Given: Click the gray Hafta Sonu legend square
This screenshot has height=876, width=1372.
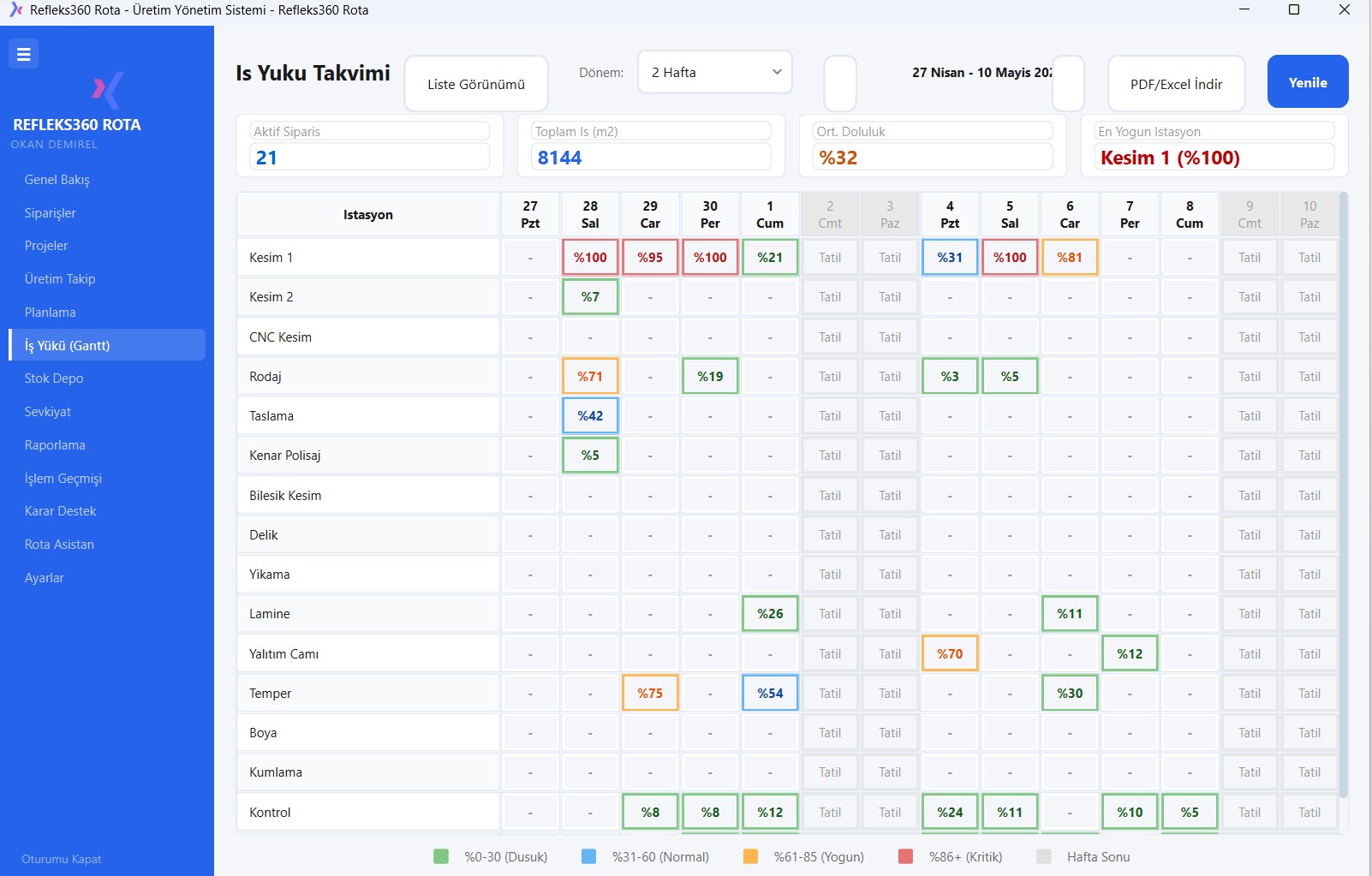Looking at the screenshot, I should pyautogui.click(x=1043, y=856).
